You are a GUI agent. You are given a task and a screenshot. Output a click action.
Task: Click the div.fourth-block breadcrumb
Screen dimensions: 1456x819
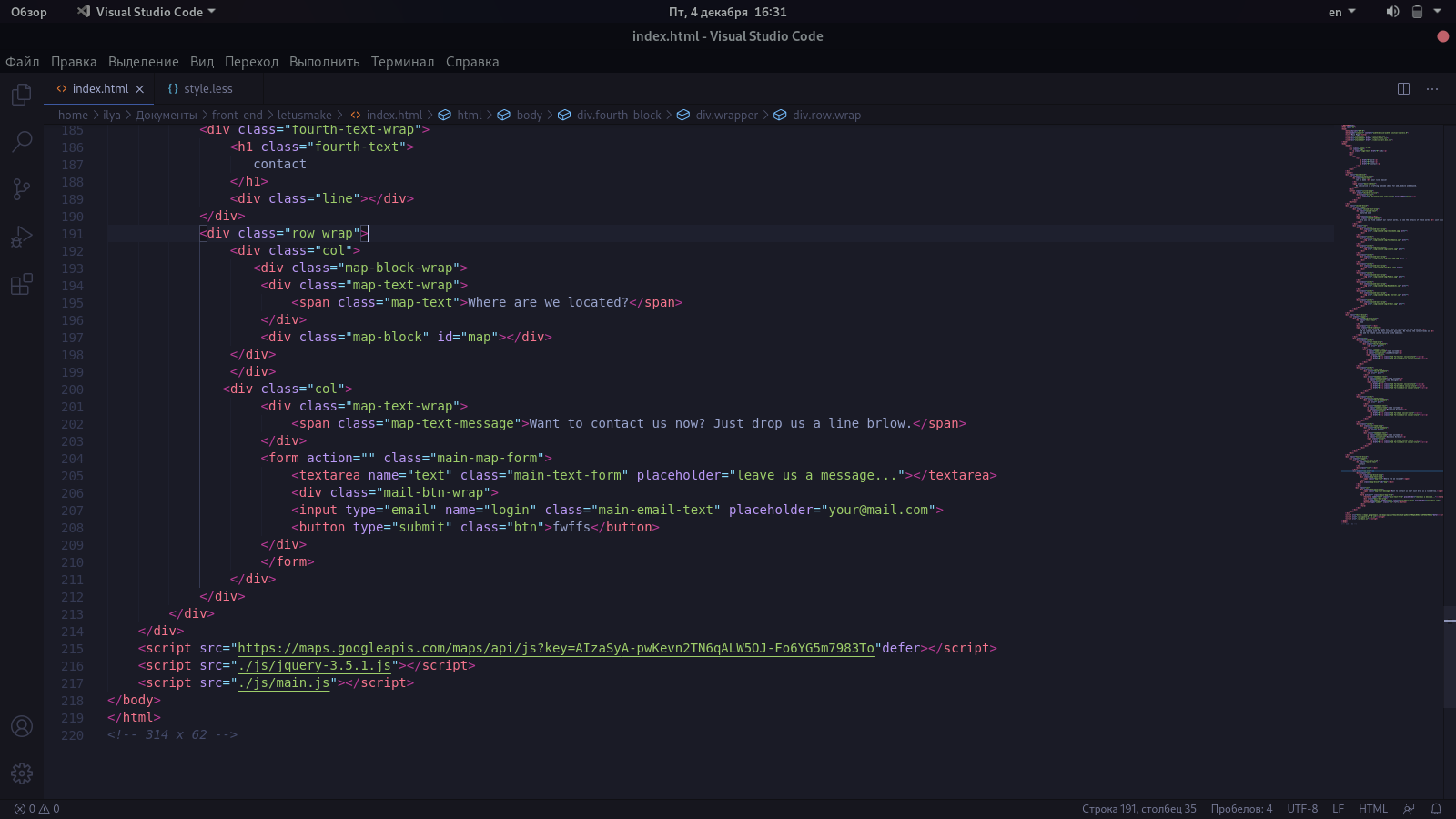619,116
